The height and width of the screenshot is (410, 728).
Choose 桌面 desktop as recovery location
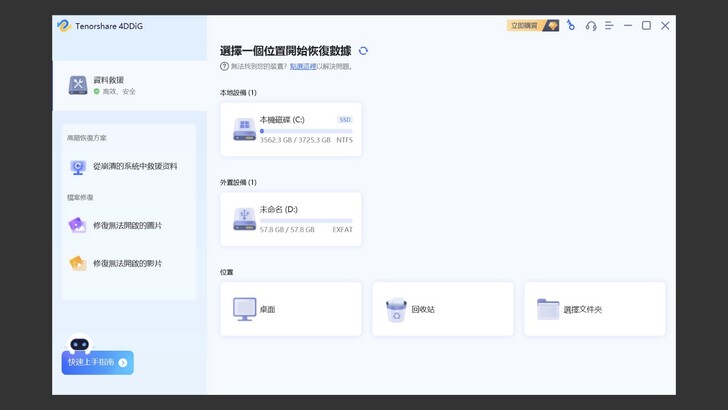pos(291,309)
